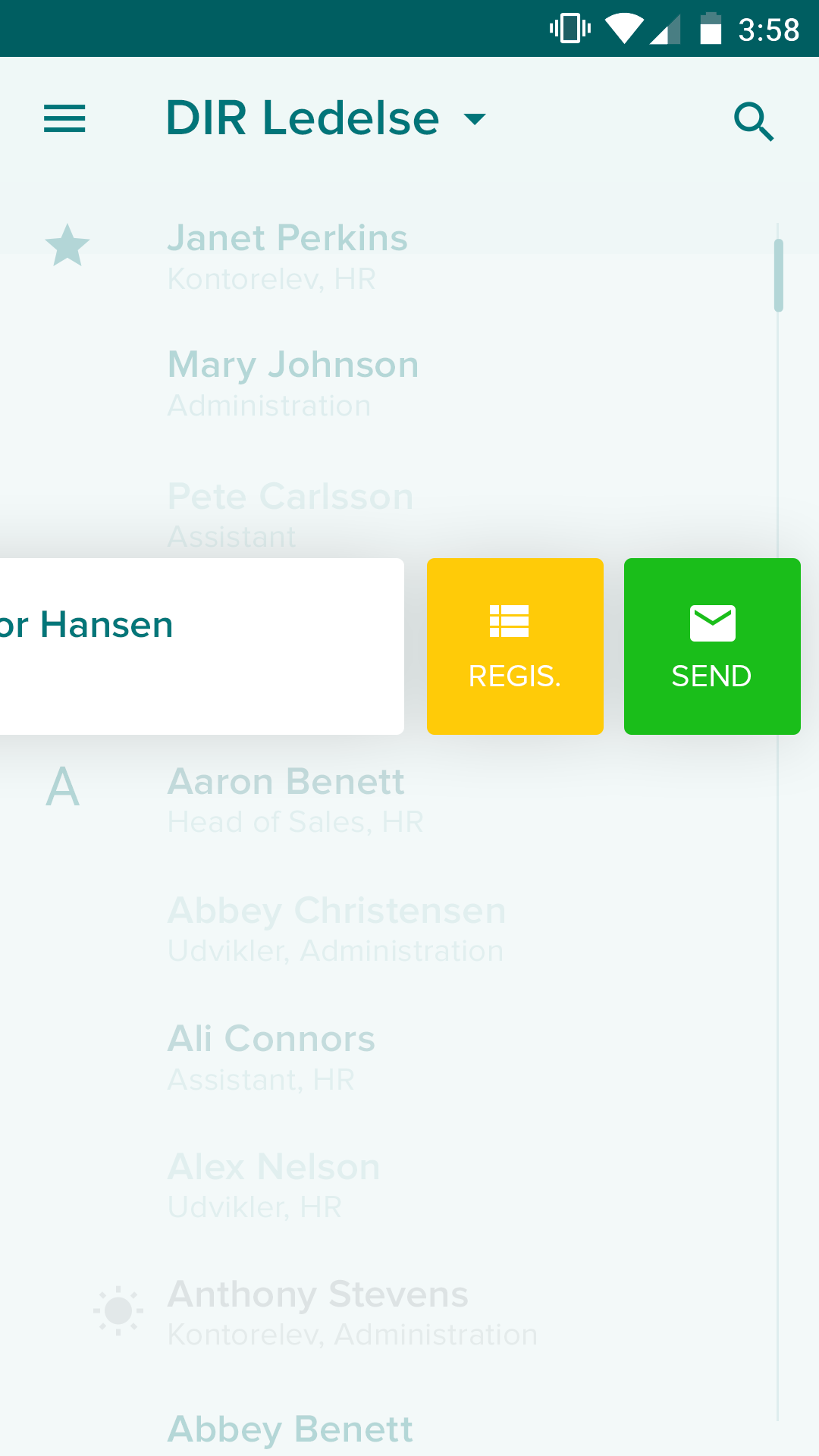Tap the sun status icon beside Anthony Stevens
Viewport: 819px width, 1456px height.
(118, 1310)
